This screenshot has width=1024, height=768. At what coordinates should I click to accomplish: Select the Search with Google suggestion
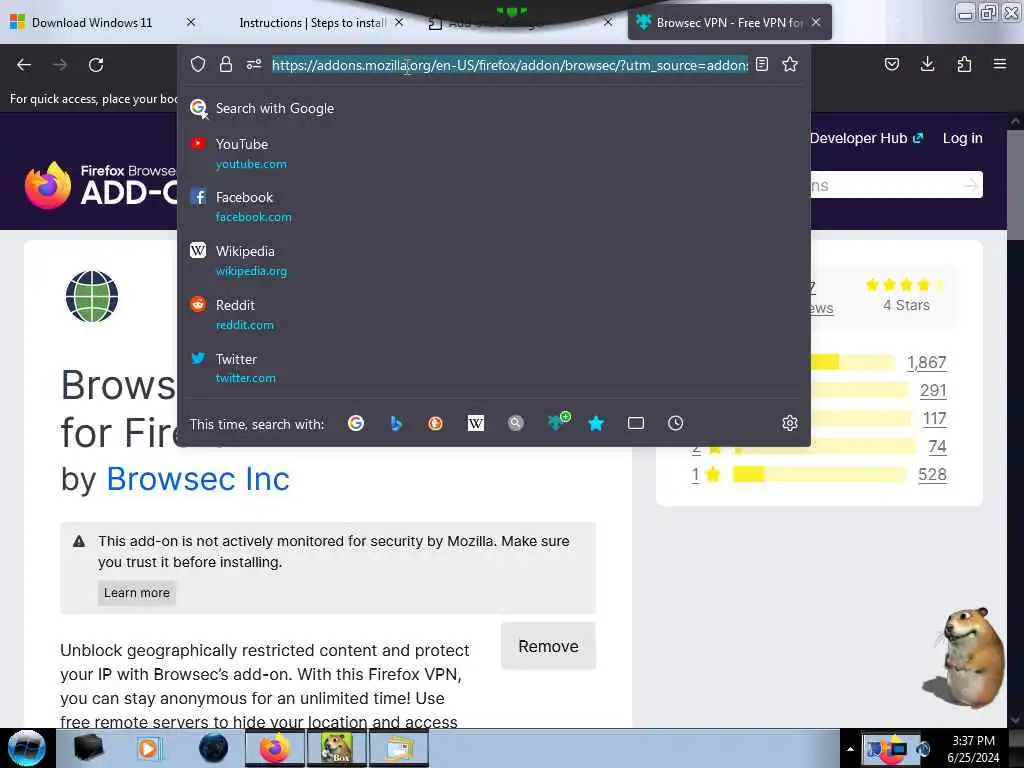[494, 108]
